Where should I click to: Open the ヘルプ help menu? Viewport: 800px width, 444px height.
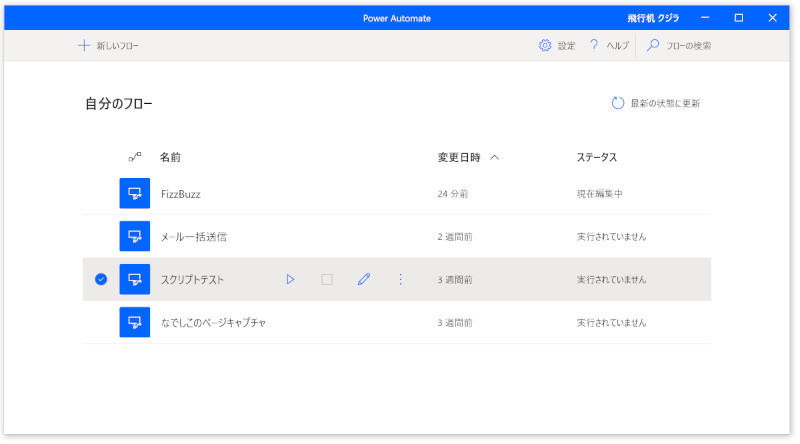609,46
